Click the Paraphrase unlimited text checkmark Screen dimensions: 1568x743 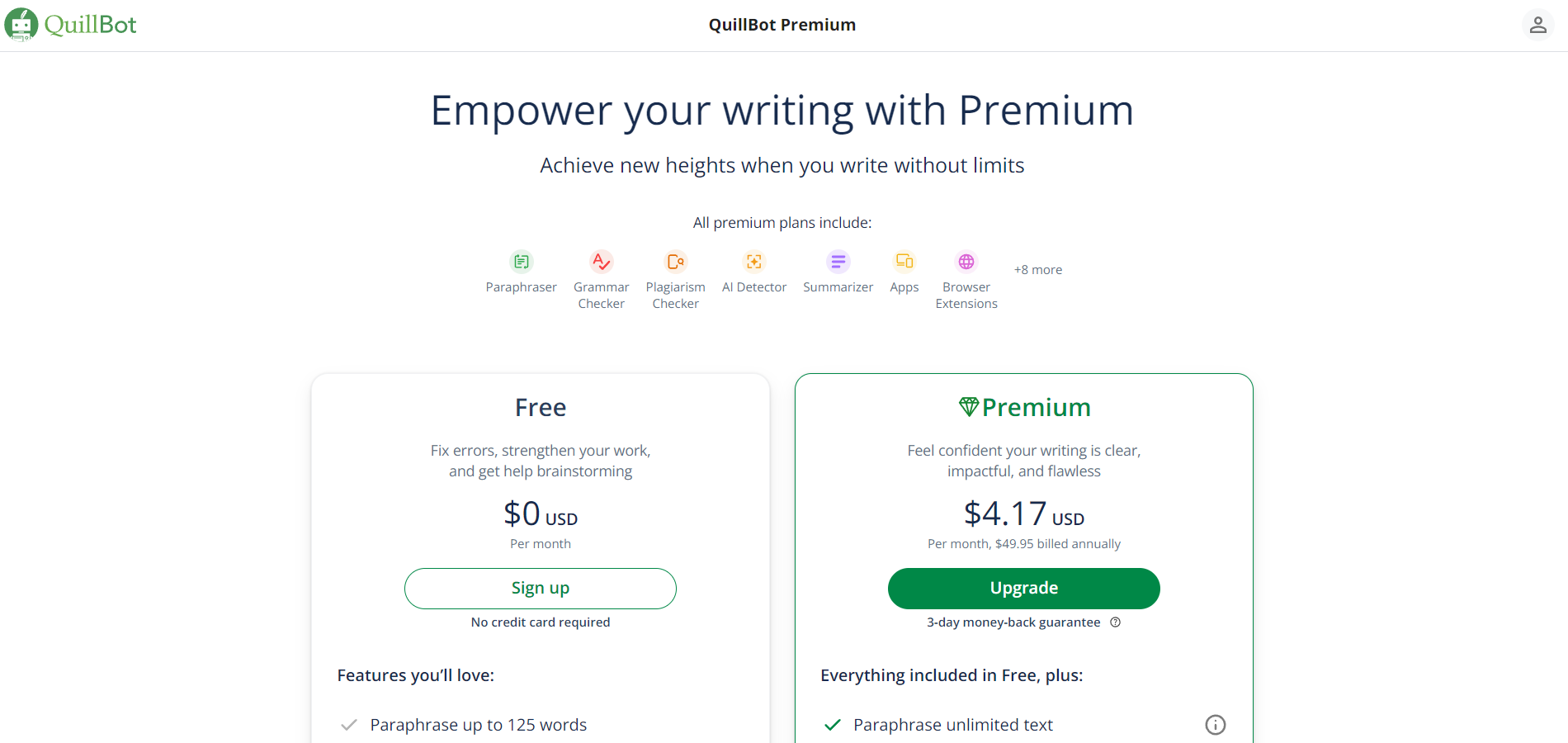tap(833, 725)
